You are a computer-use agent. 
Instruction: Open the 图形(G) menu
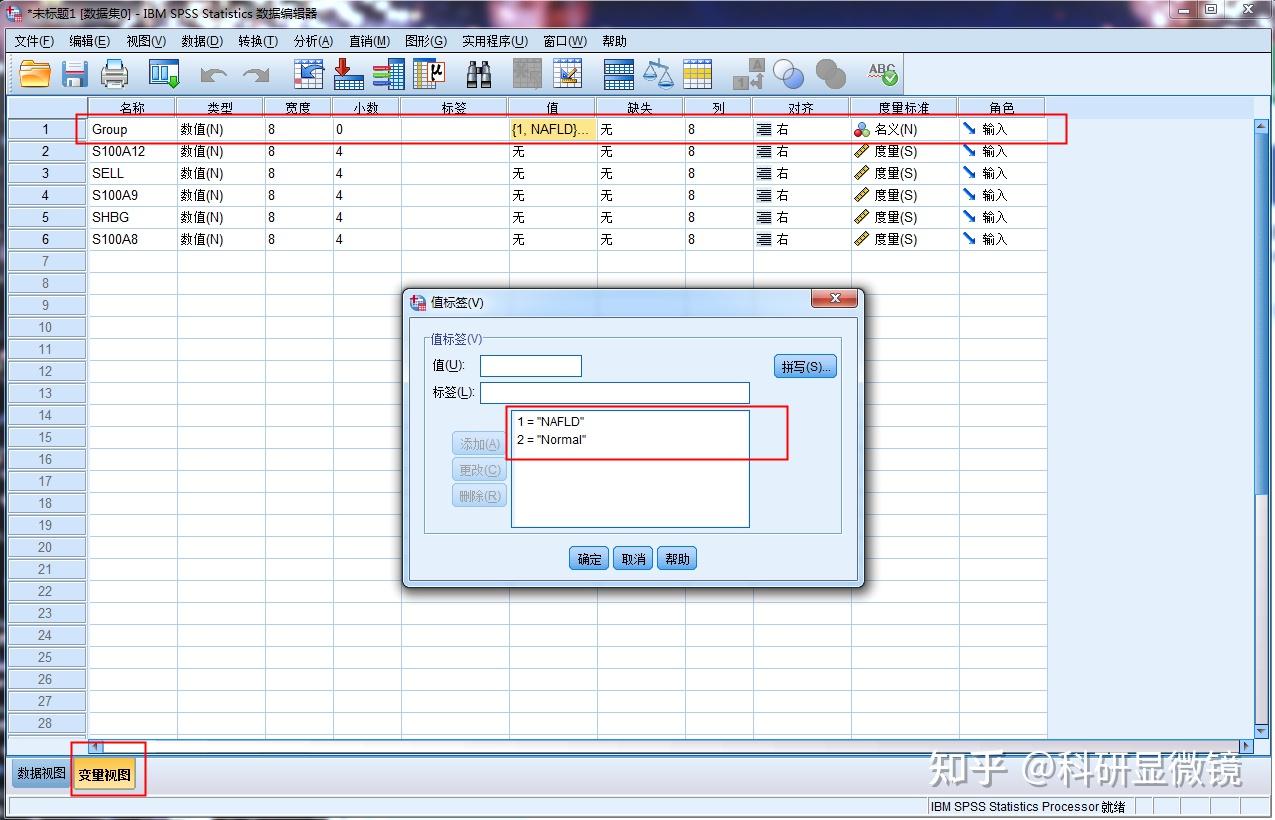[426, 41]
